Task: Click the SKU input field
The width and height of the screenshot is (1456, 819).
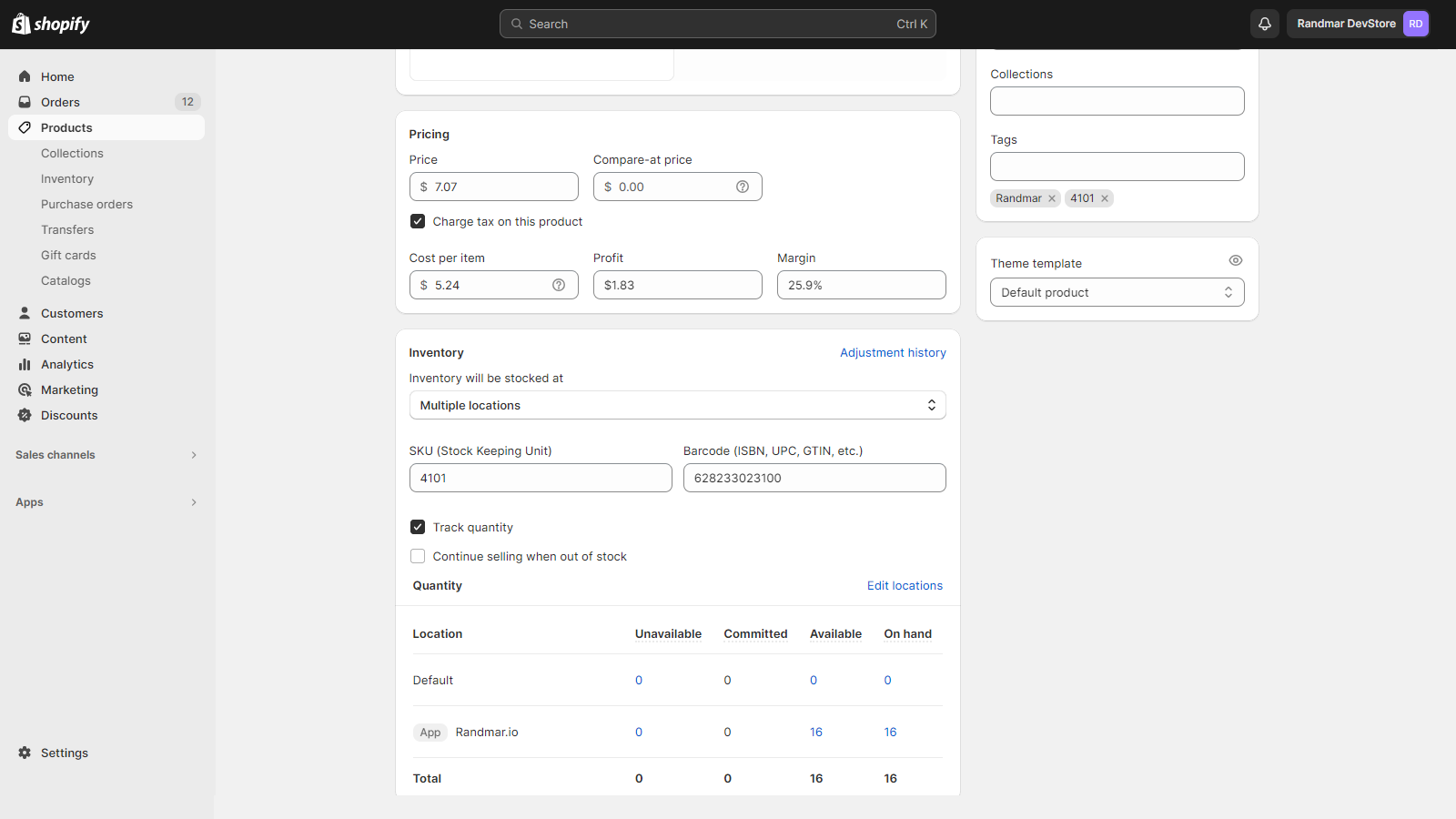Action: [541, 478]
